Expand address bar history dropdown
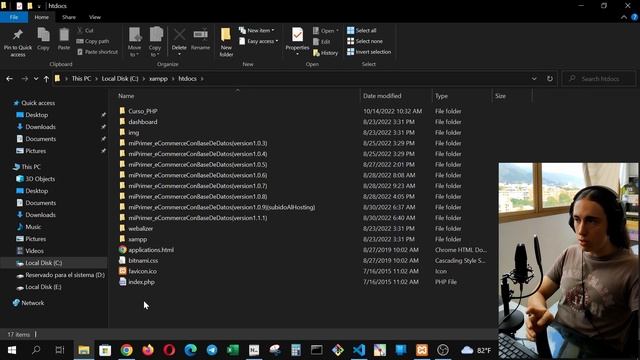The image size is (640, 360). tap(534, 79)
